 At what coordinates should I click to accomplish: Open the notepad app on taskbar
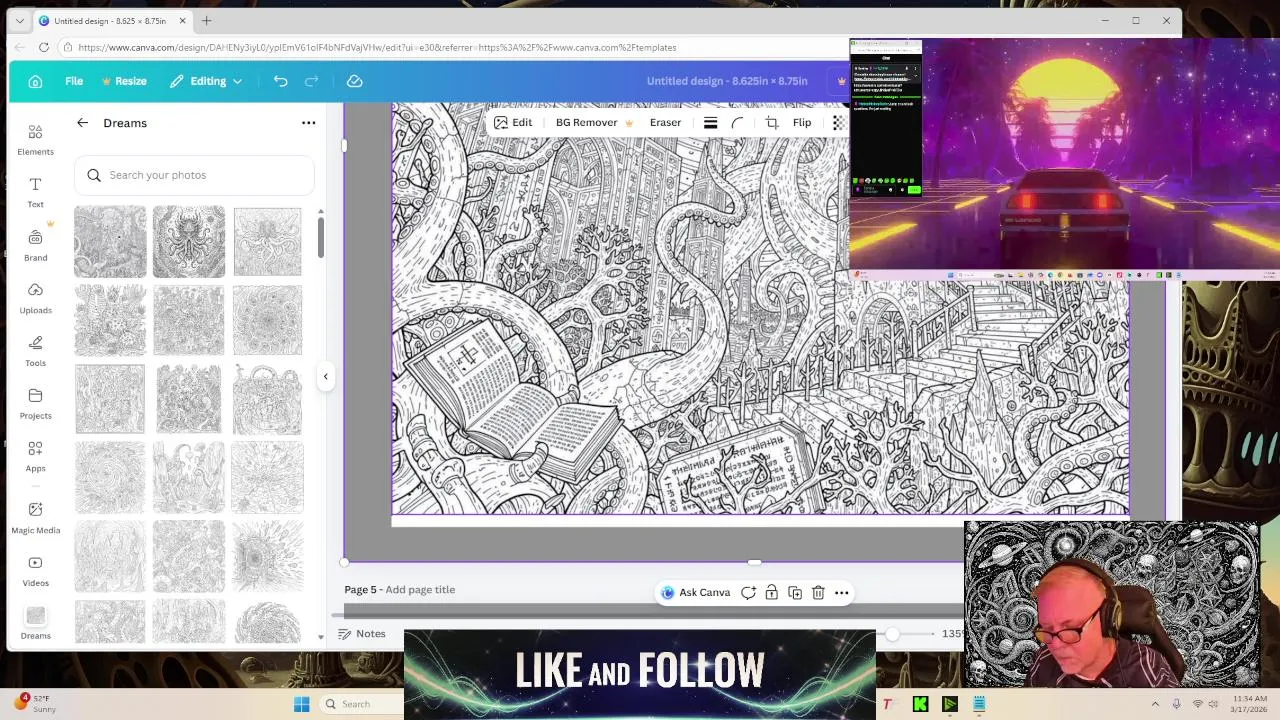pos(979,704)
